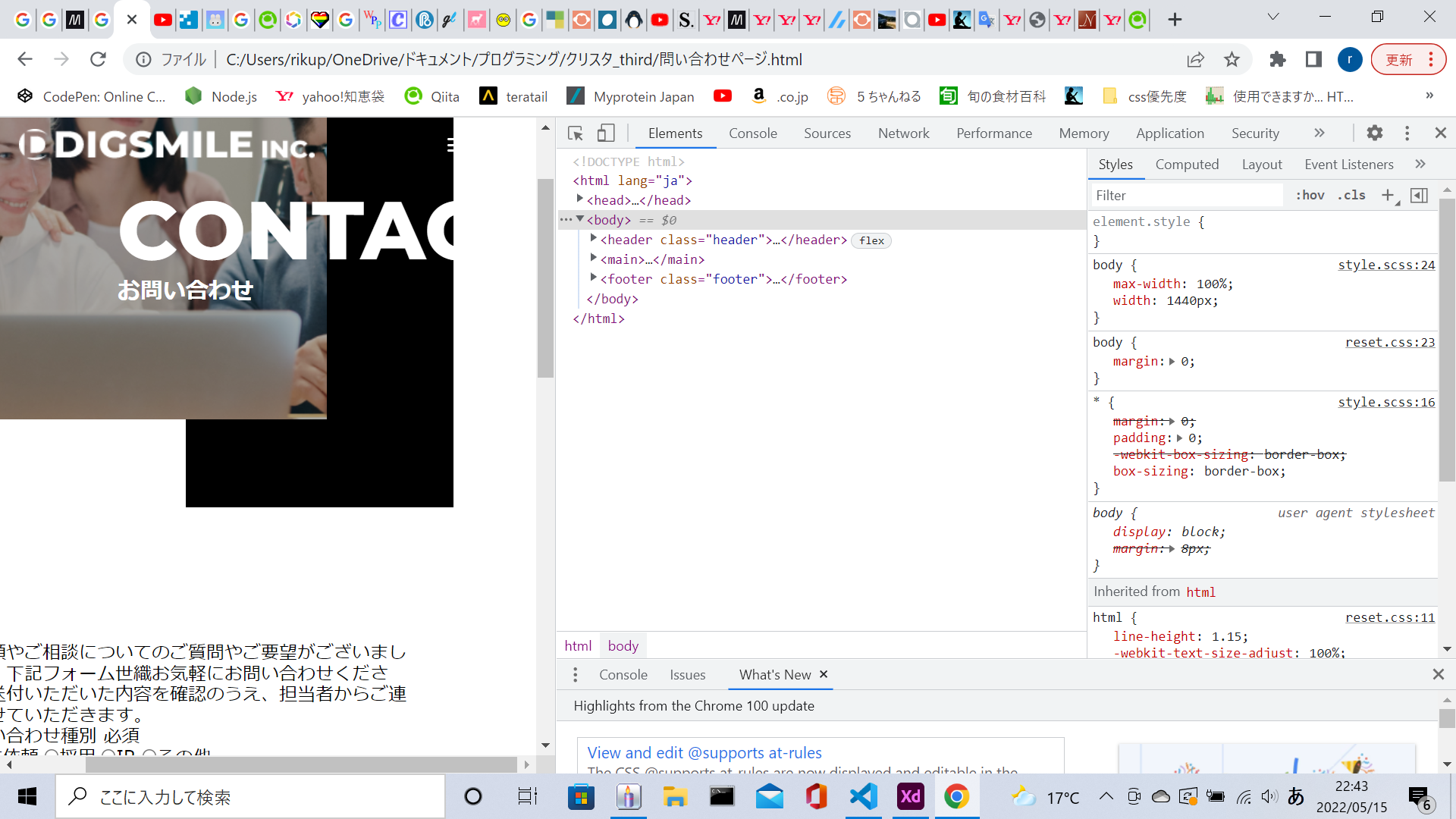Open the Computed styles tab

(1187, 165)
